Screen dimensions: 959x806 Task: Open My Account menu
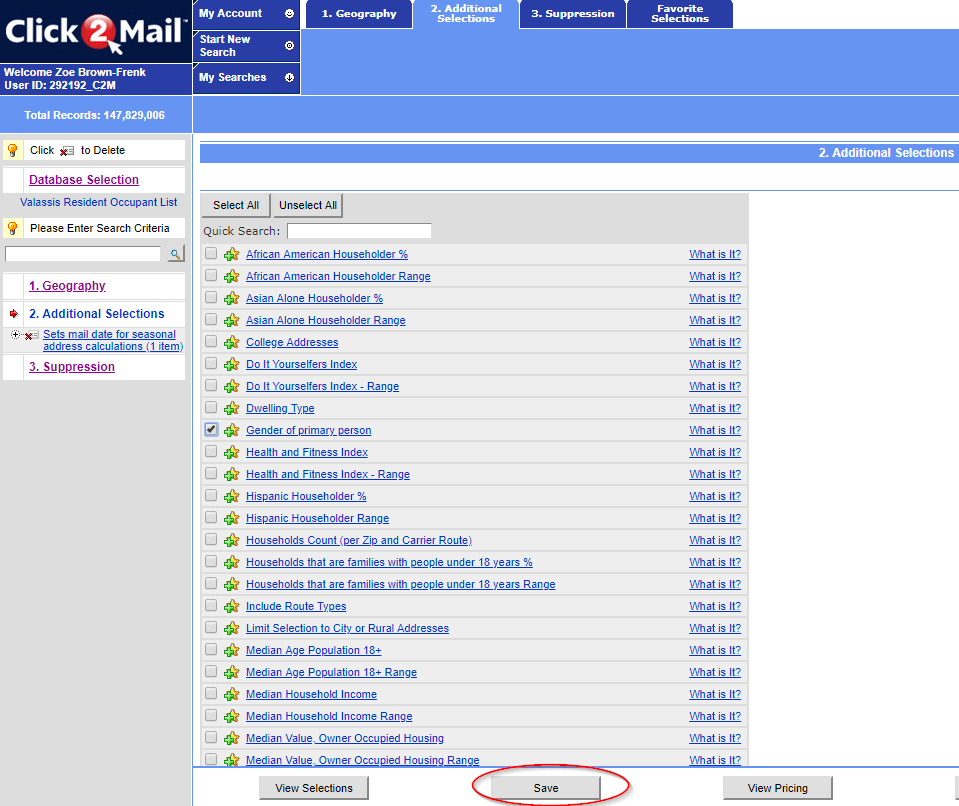(246, 14)
